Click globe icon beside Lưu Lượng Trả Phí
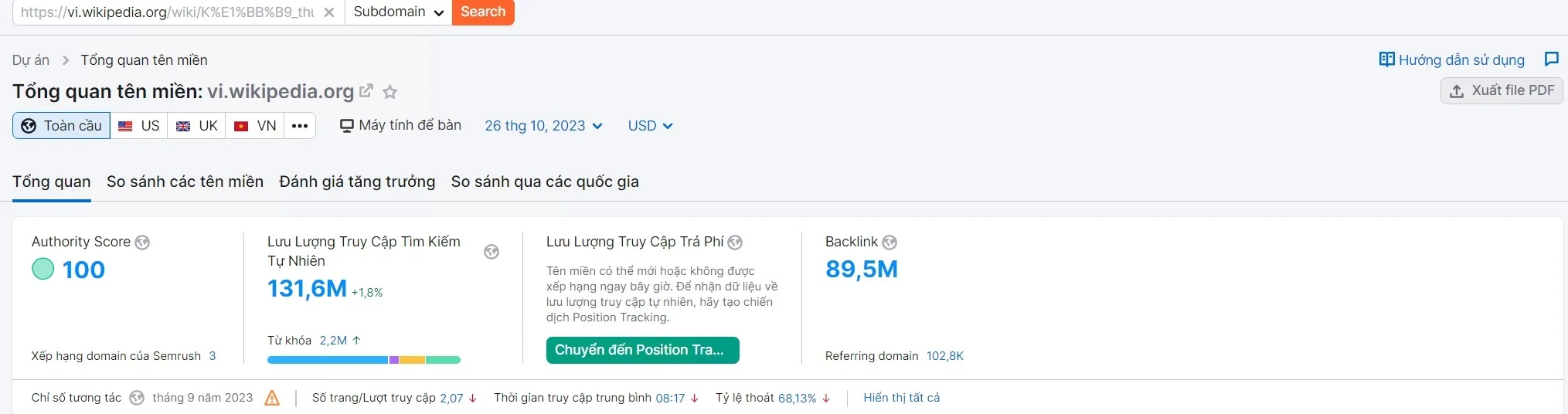The height and width of the screenshot is (414, 1568). click(x=735, y=243)
